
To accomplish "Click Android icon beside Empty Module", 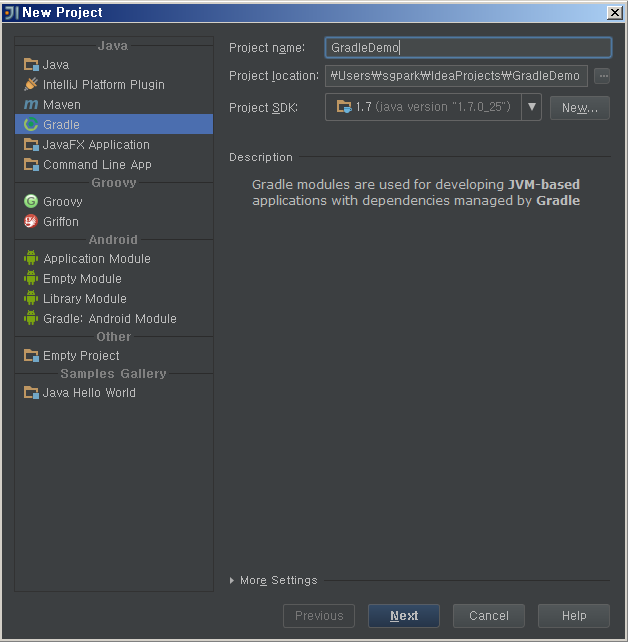I will [31, 278].
